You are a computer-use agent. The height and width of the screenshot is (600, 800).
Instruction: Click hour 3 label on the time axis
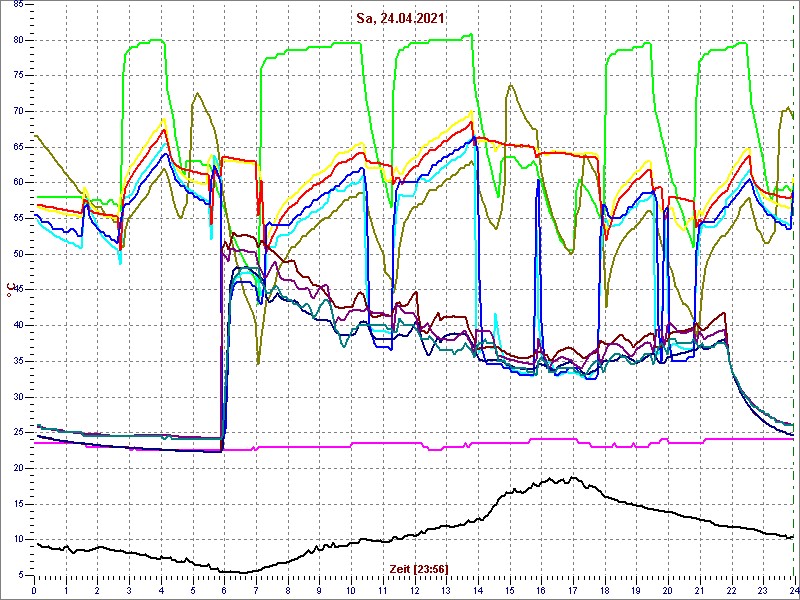click(130, 590)
